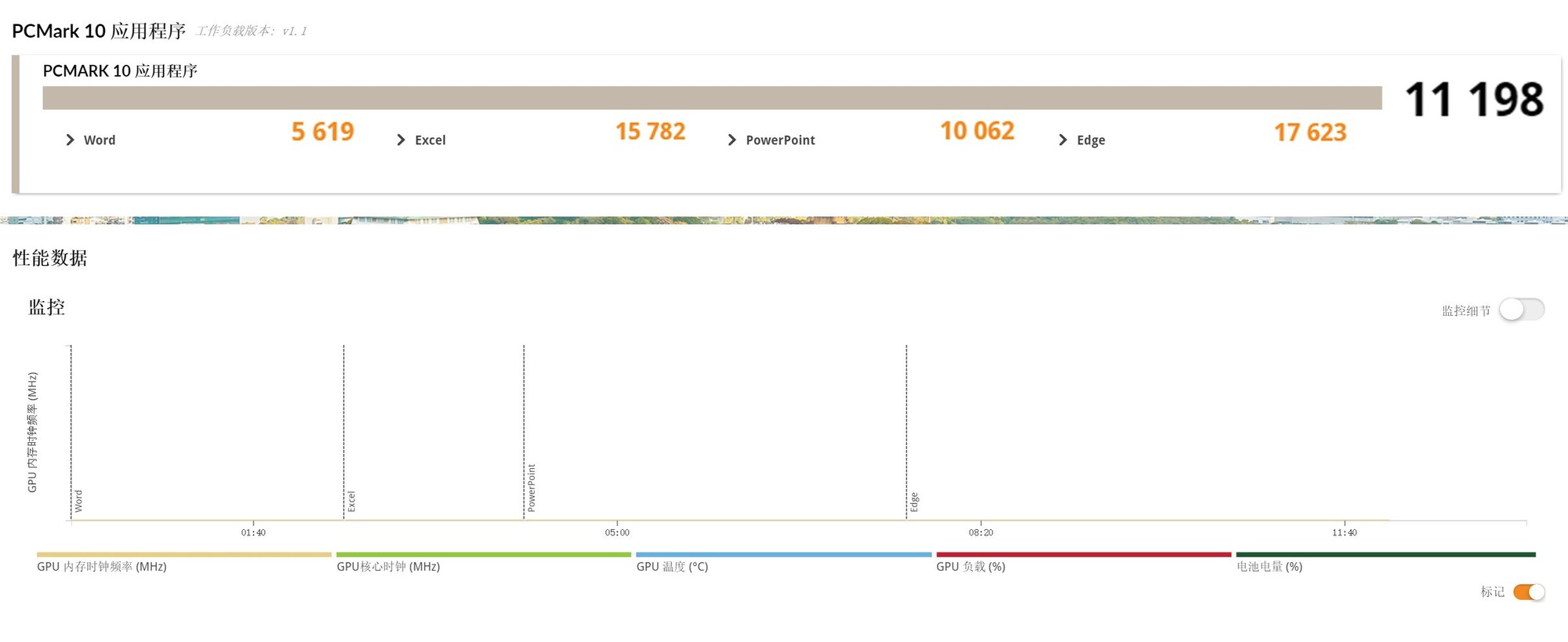Click the 性能数据 section heading
The image size is (1568, 642).
point(50,258)
